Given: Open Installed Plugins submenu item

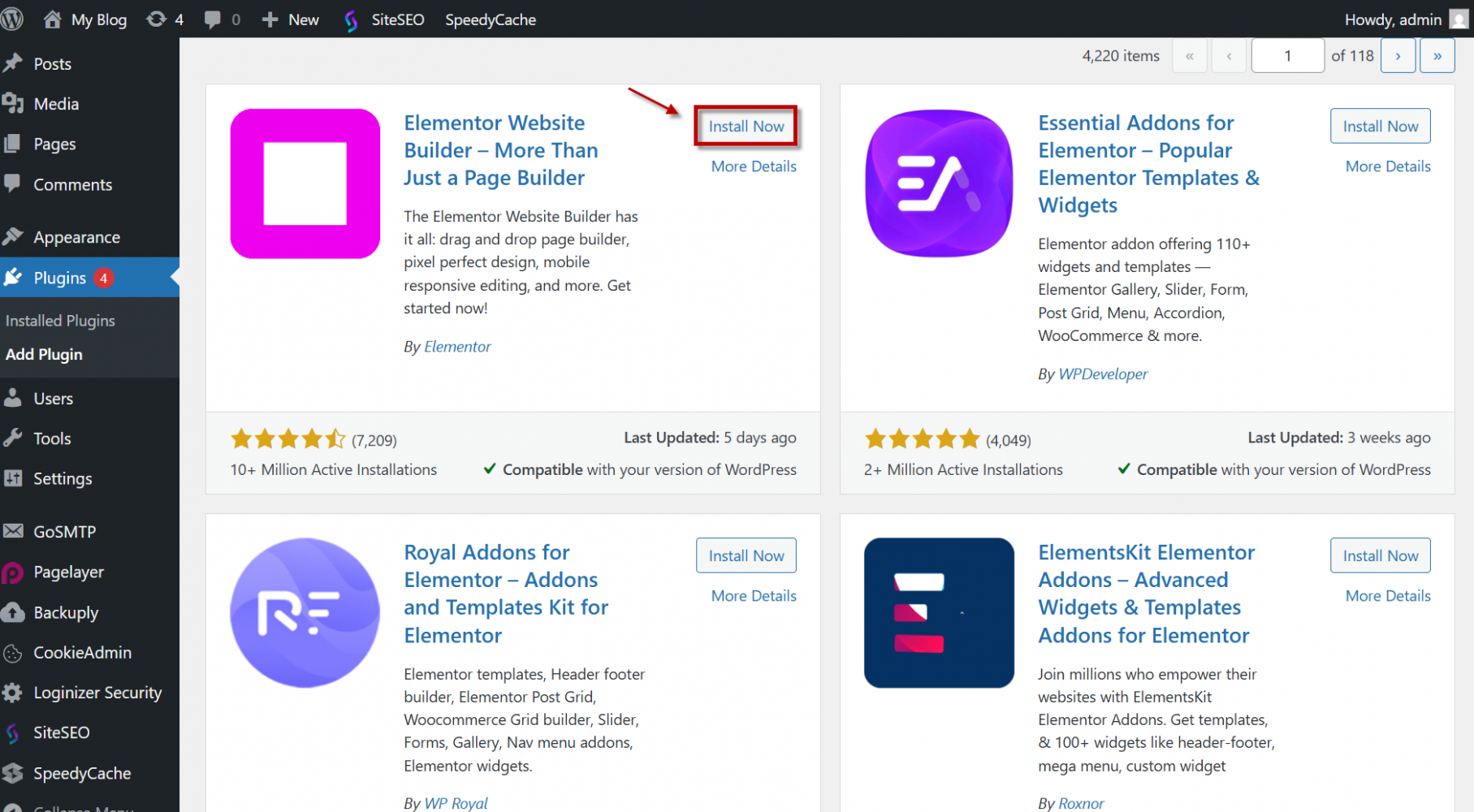Looking at the screenshot, I should pos(60,321).
